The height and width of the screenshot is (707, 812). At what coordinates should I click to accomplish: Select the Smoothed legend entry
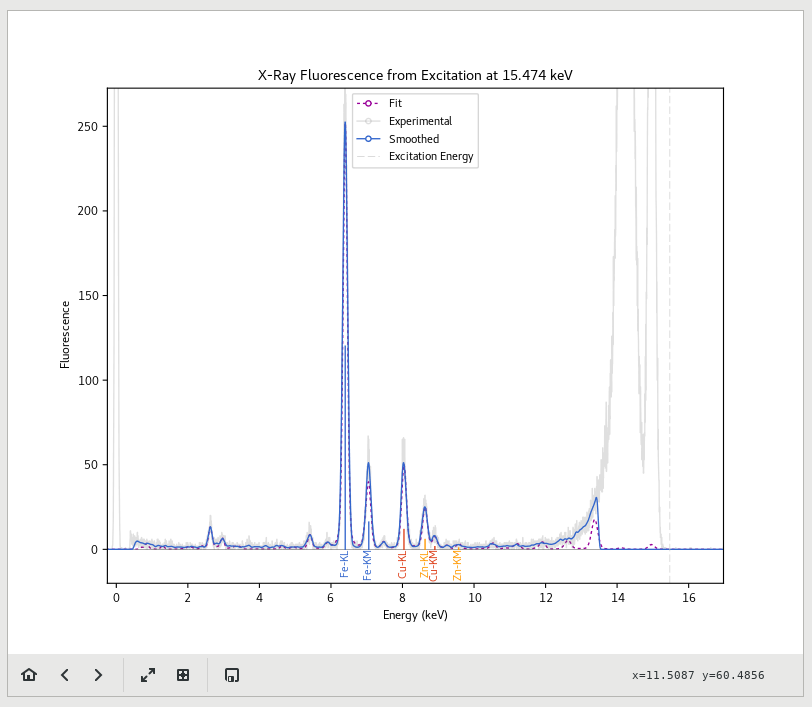(x=413, y=139)
